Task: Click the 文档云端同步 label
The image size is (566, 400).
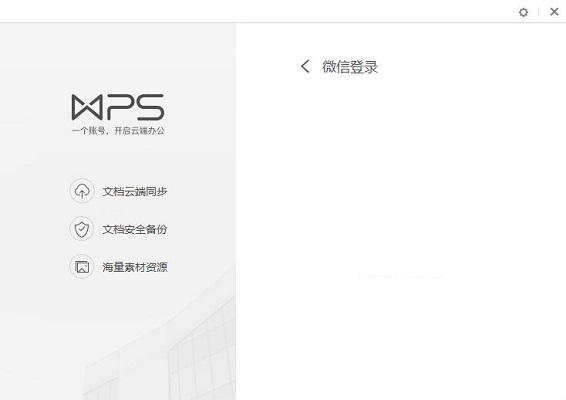Action: pos(135,191)
